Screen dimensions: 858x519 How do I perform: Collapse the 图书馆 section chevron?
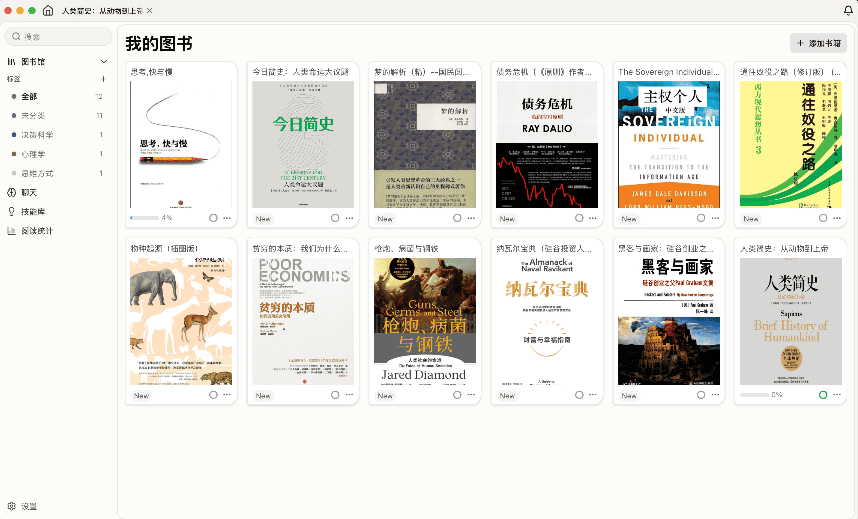tap(104, 62)
